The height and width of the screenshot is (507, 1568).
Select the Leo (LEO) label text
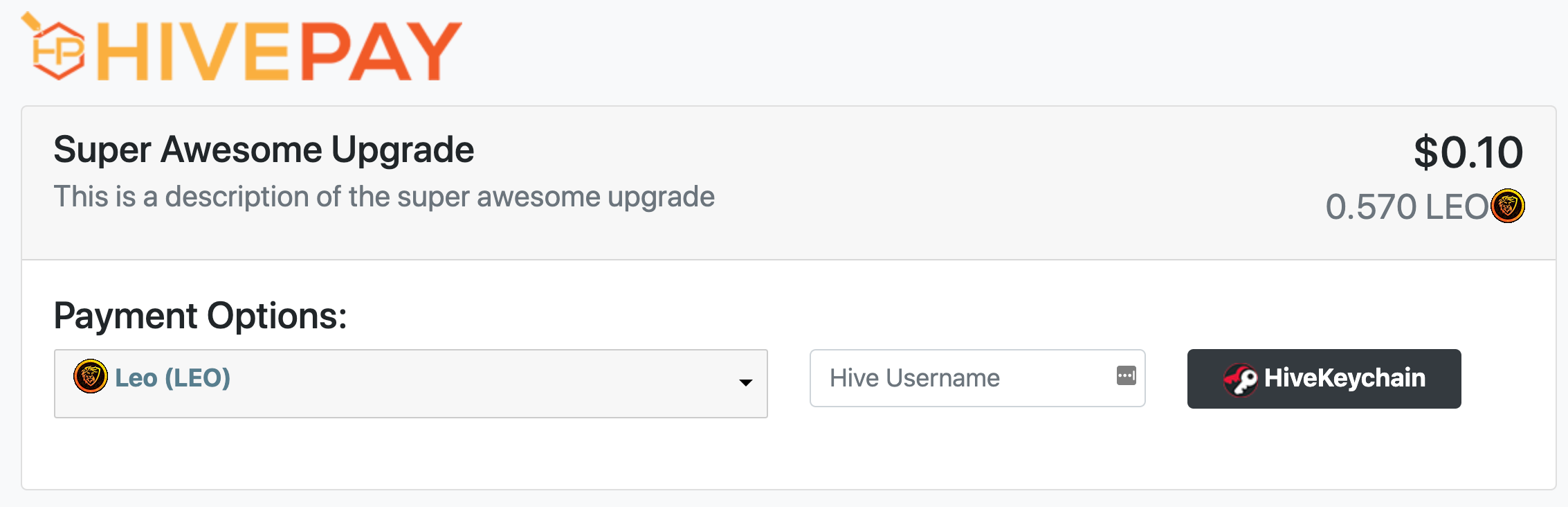pyautogui.click(x=172, y=377)
